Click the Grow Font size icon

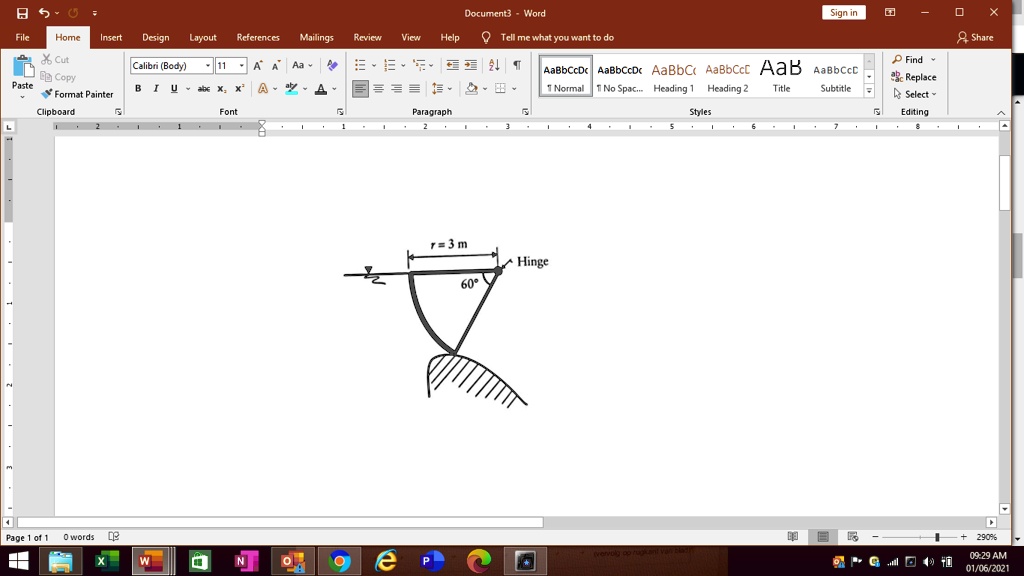[x=258, y=66]
